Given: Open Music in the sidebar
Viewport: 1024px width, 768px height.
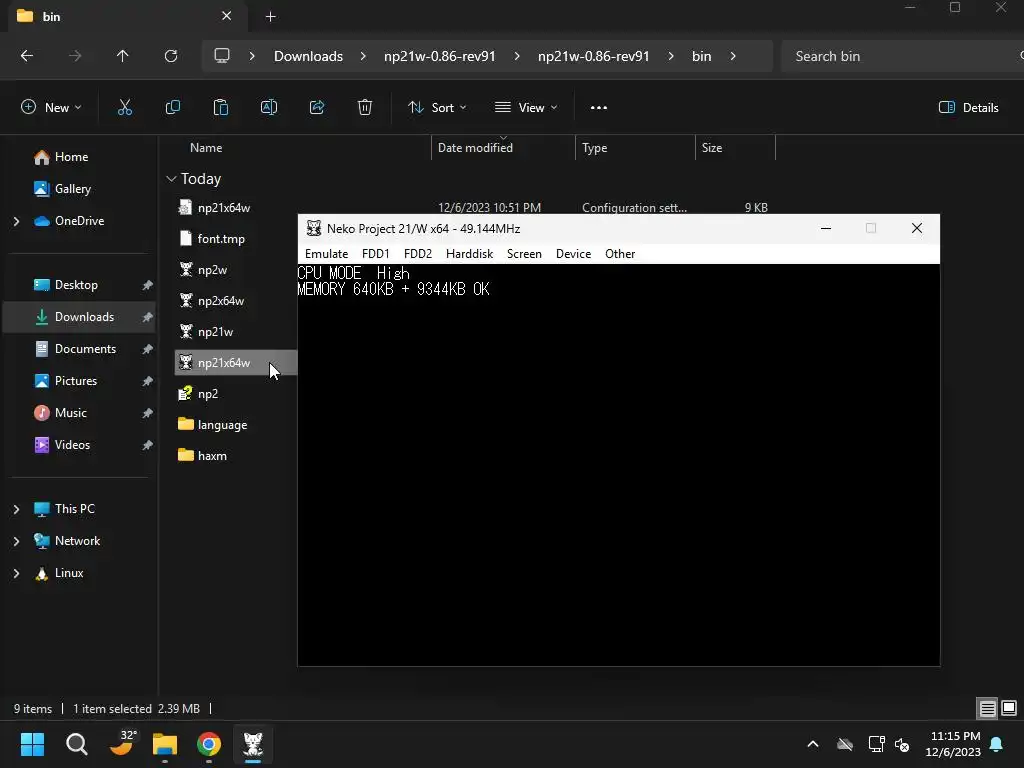Looking at the screenshot, I should tap(71, 413).
